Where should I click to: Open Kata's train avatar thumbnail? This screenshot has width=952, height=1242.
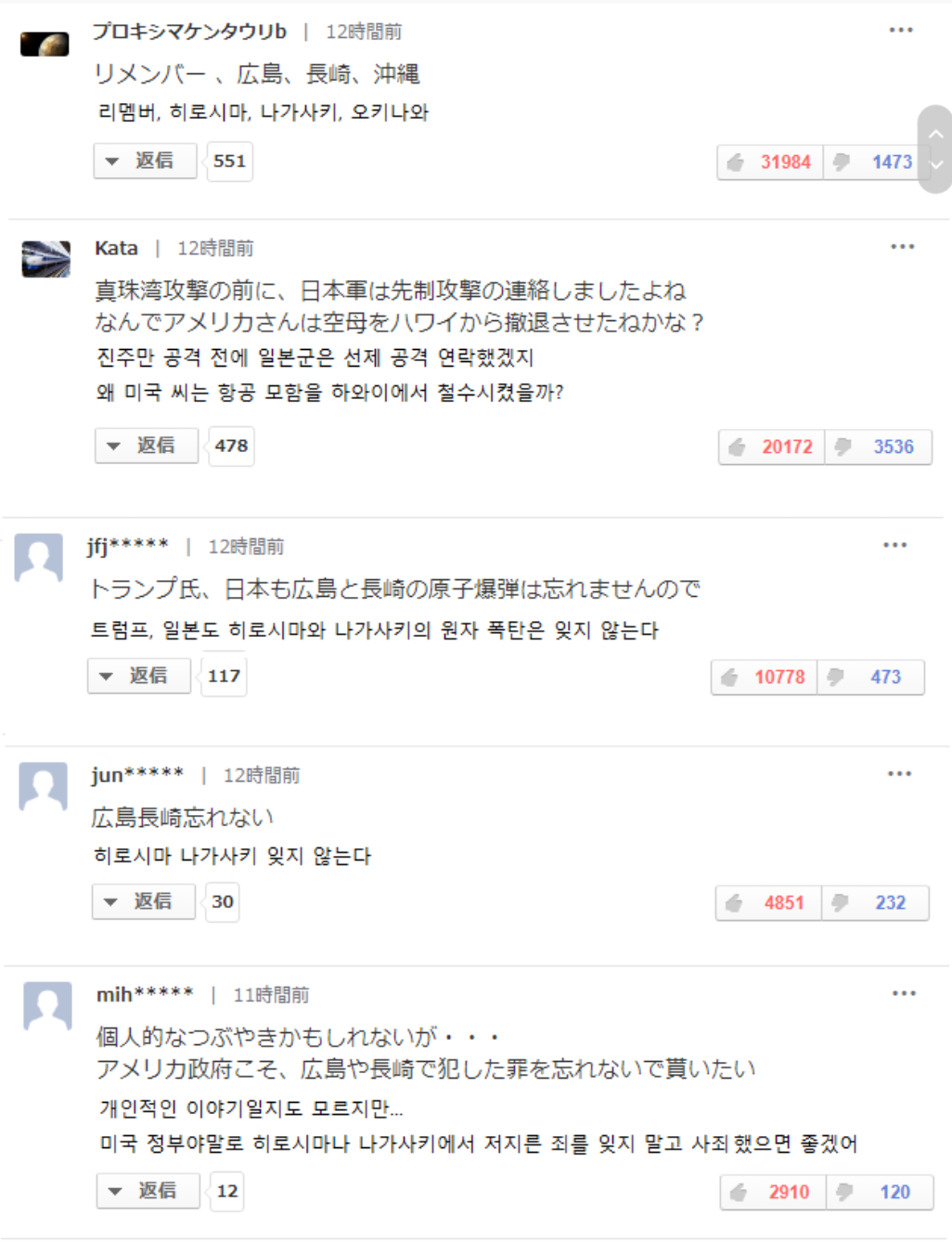46,259
